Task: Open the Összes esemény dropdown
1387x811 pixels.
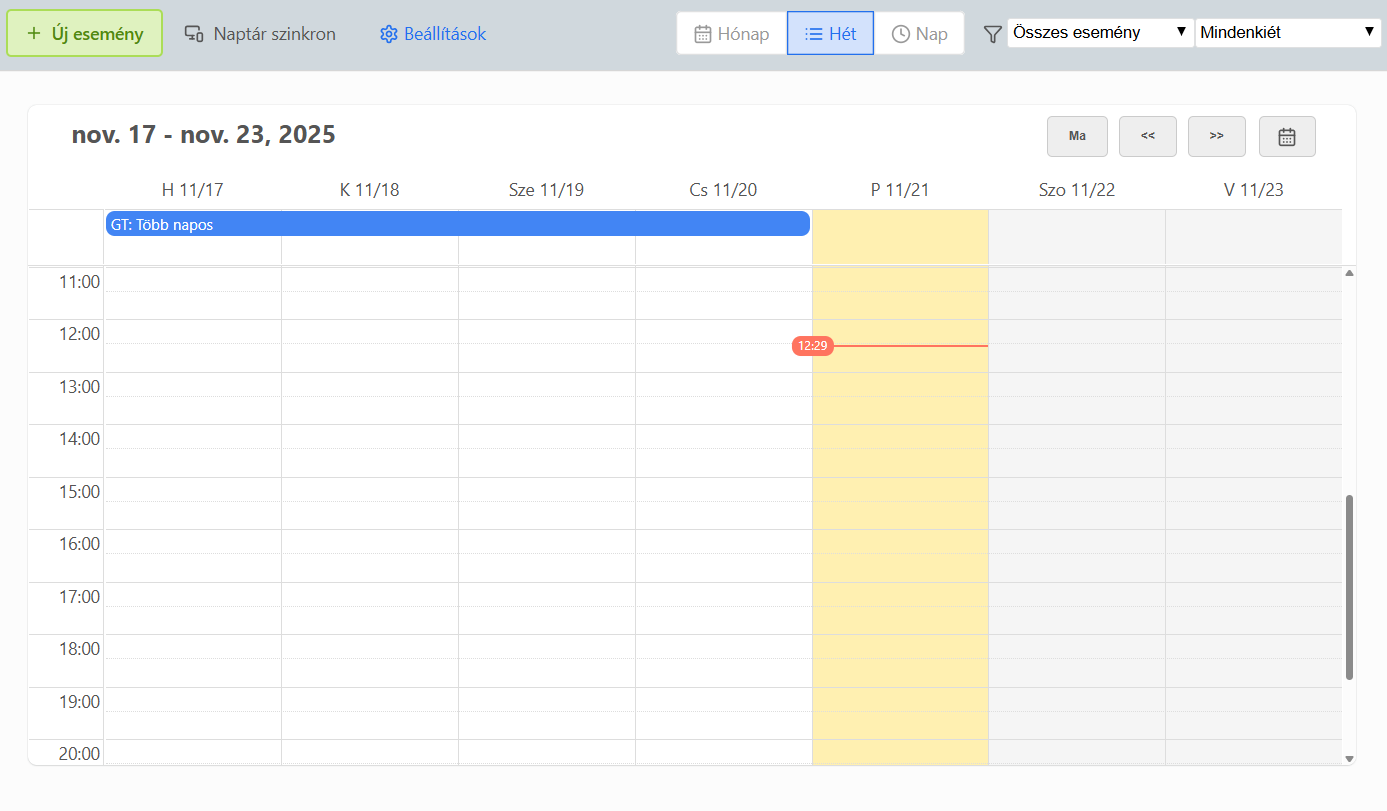Action: 1100,33
